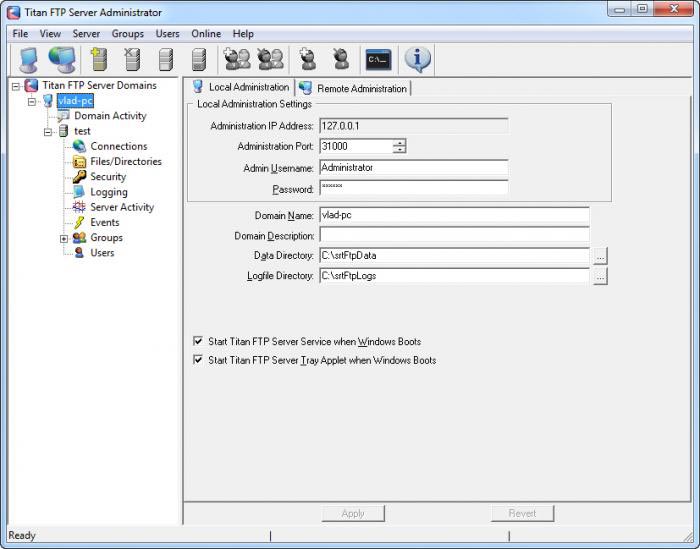Click the Password field

tap(414, 188)
